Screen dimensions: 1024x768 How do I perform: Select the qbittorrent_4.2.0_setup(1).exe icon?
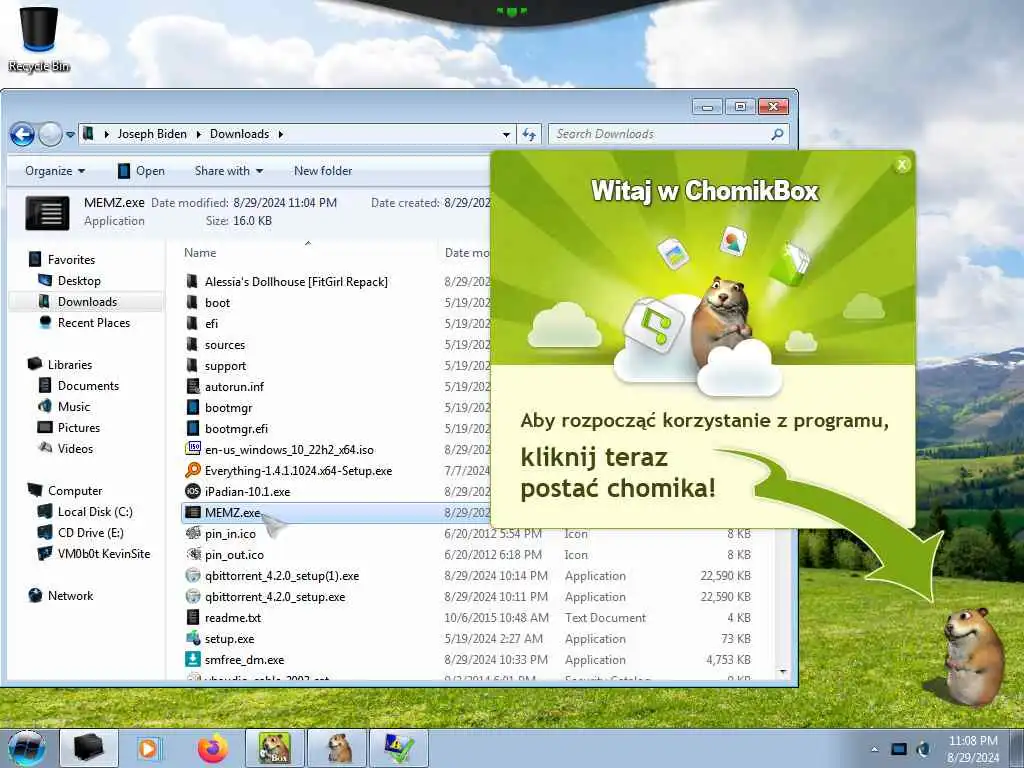click(193, 575)
